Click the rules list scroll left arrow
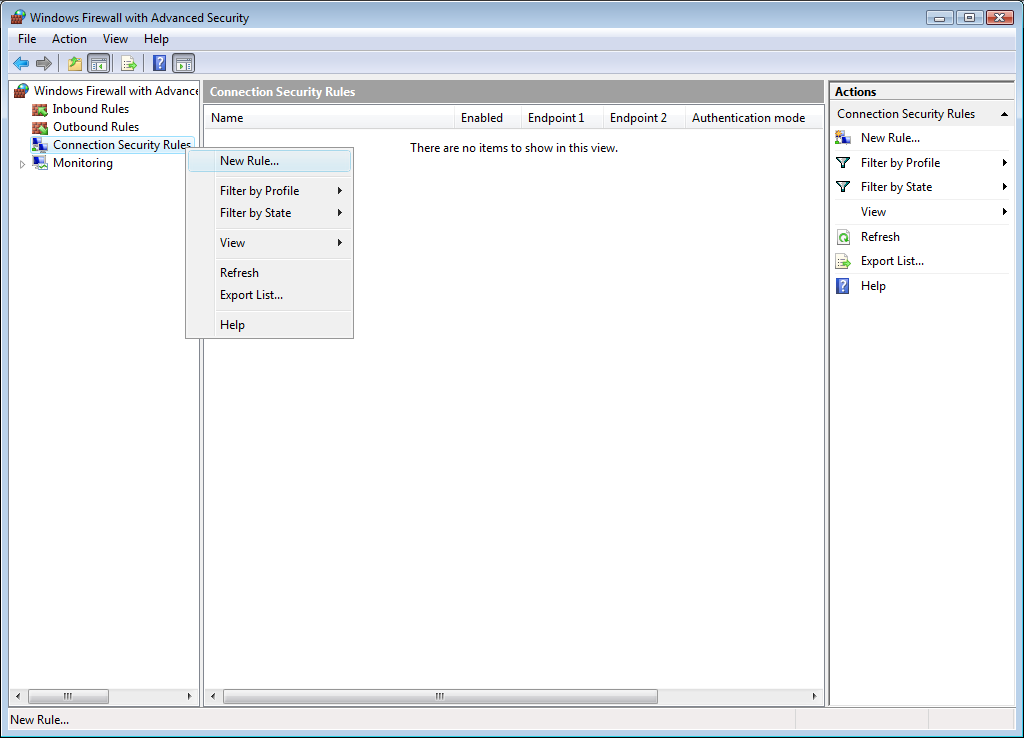The width and height of the screenshot is (1024, 738). pyautogui.click(x=213, y=697)
